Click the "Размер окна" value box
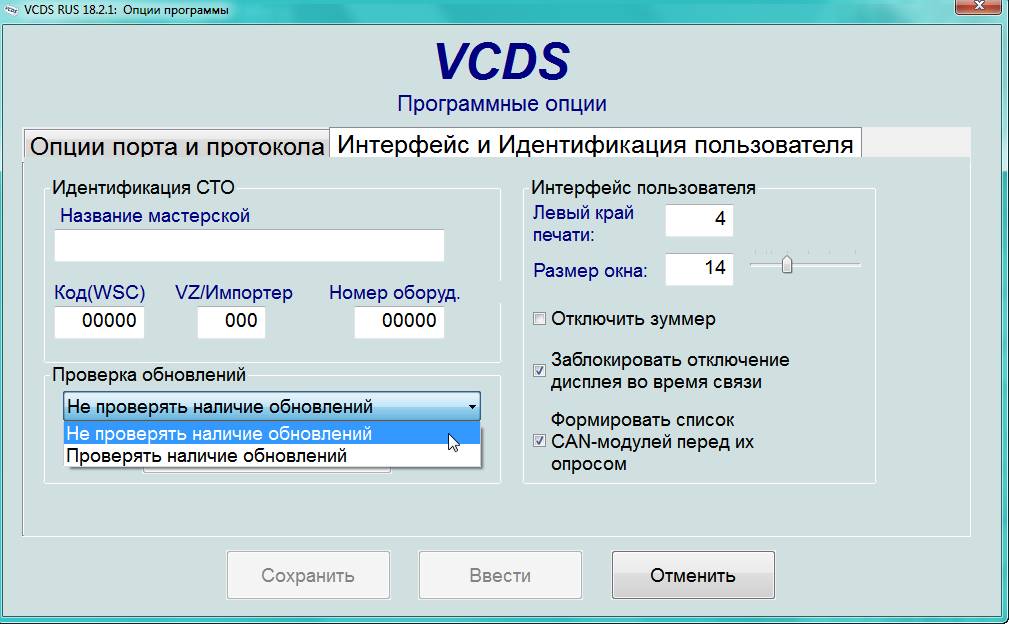1009x624 pixels. [699, 268]
